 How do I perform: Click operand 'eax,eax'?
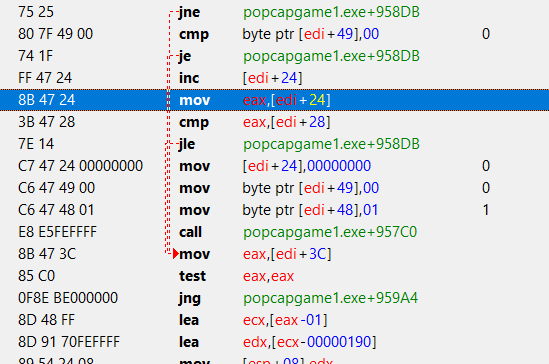coord(268,276)
